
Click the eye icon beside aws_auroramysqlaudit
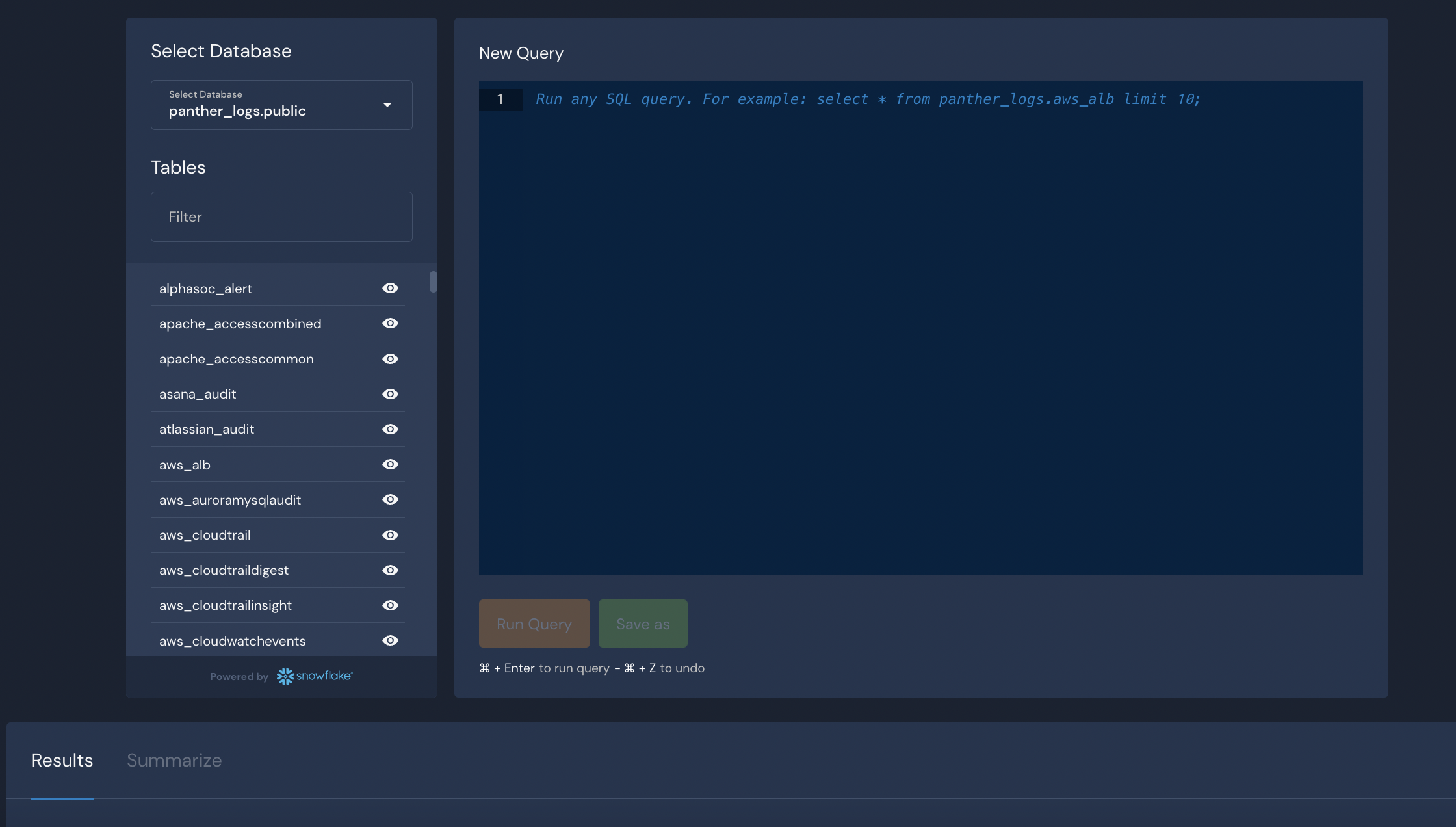point(390,499)
